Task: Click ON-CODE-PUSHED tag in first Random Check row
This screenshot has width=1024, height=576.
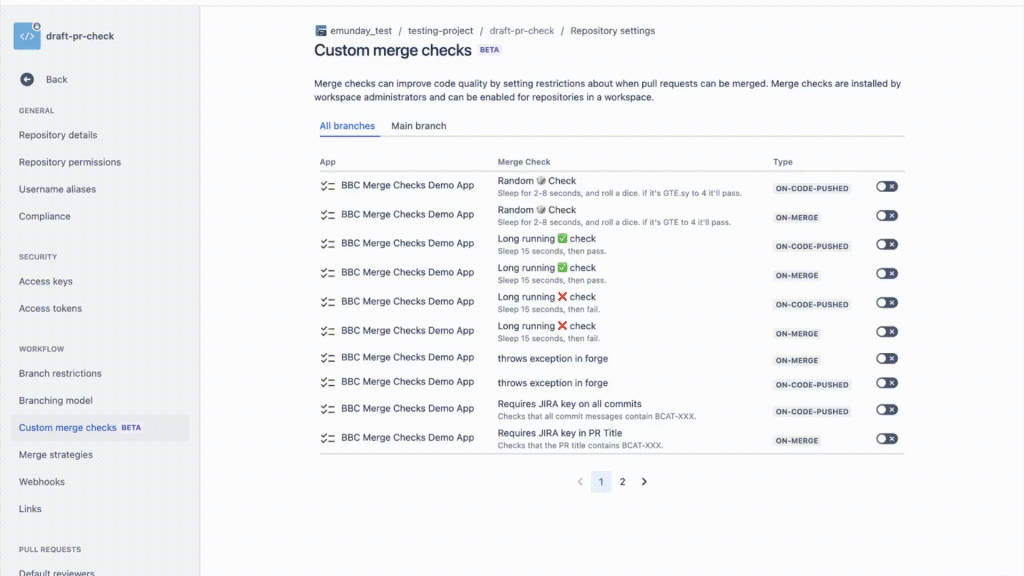Action: pos(812,189)
